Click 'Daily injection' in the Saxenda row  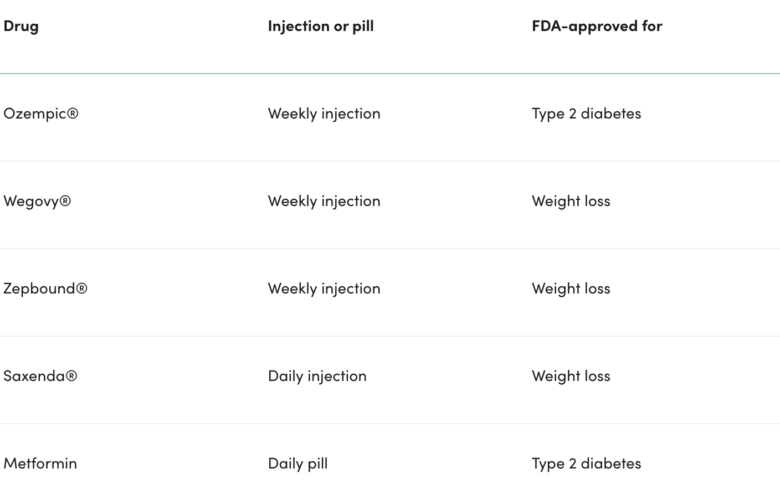point(317,376)
